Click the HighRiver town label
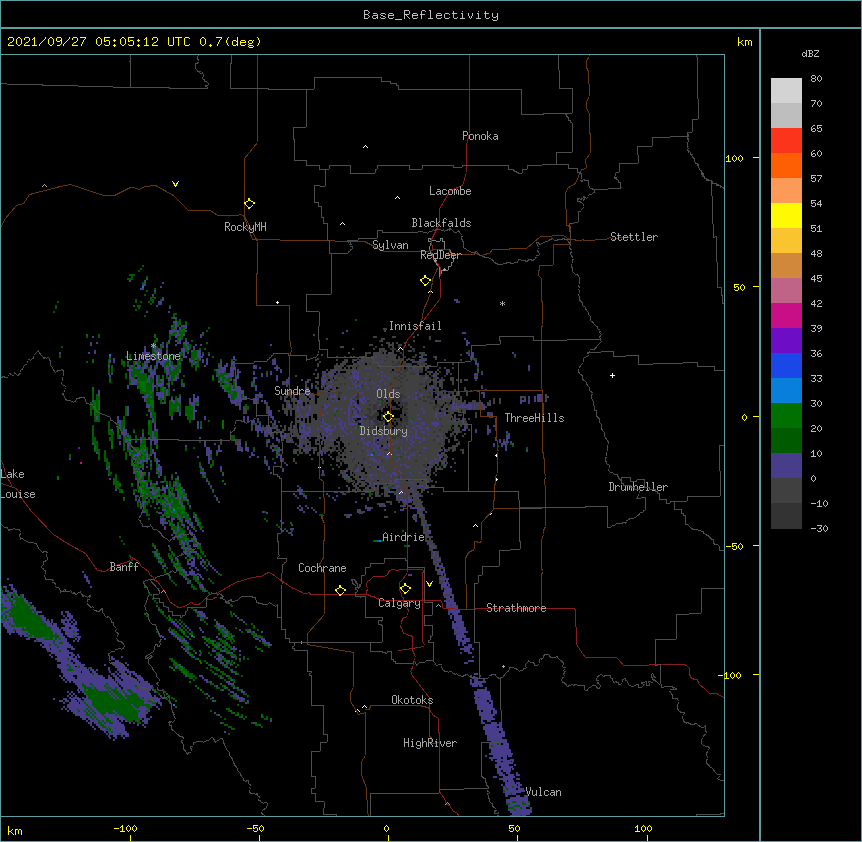Viewport: 862px width, 842px height. pos(430,743)
